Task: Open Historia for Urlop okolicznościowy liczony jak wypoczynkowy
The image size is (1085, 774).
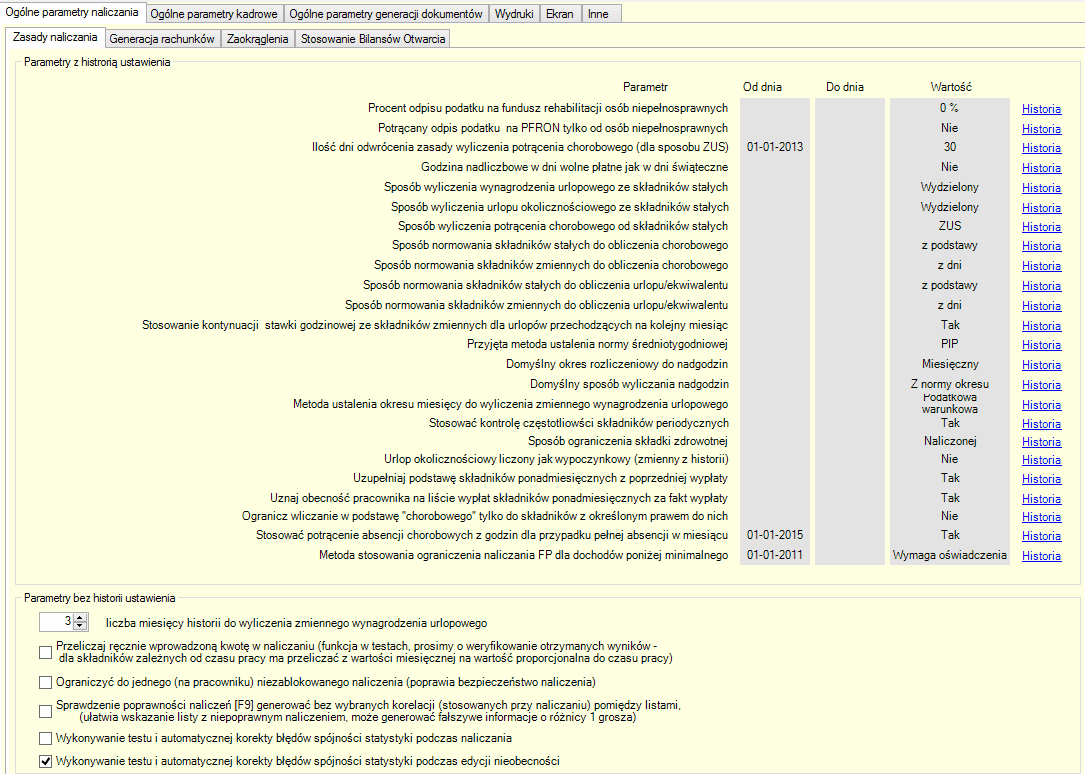Action: [x=1041, y=460]
